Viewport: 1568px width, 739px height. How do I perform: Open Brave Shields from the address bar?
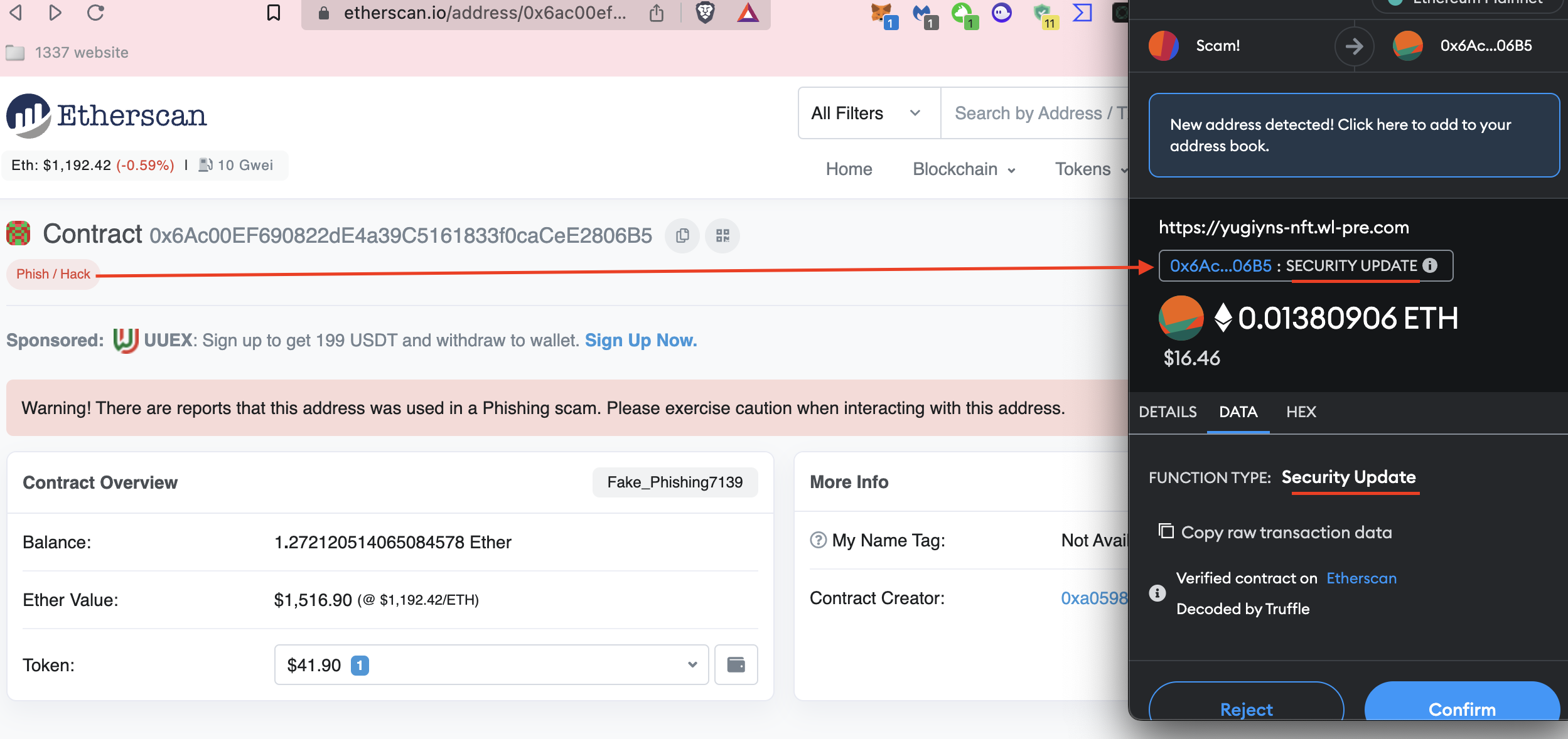tap(706, 13)
